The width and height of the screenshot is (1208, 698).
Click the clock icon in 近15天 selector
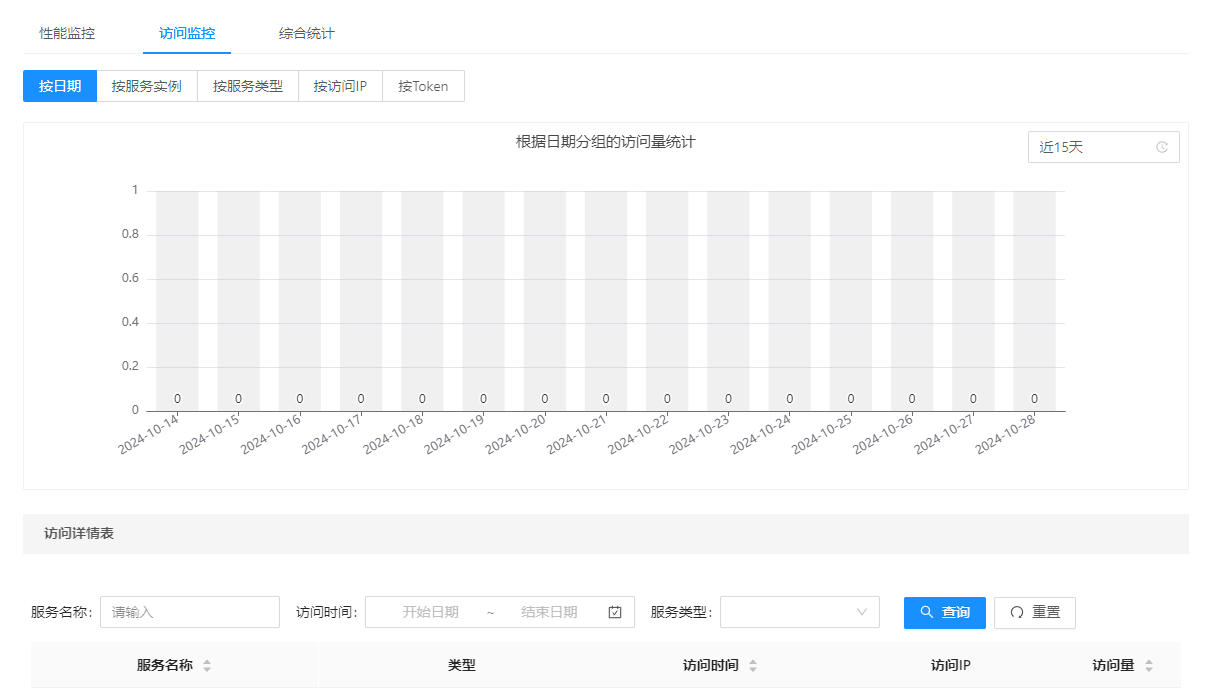click(x=1162, y=147)
